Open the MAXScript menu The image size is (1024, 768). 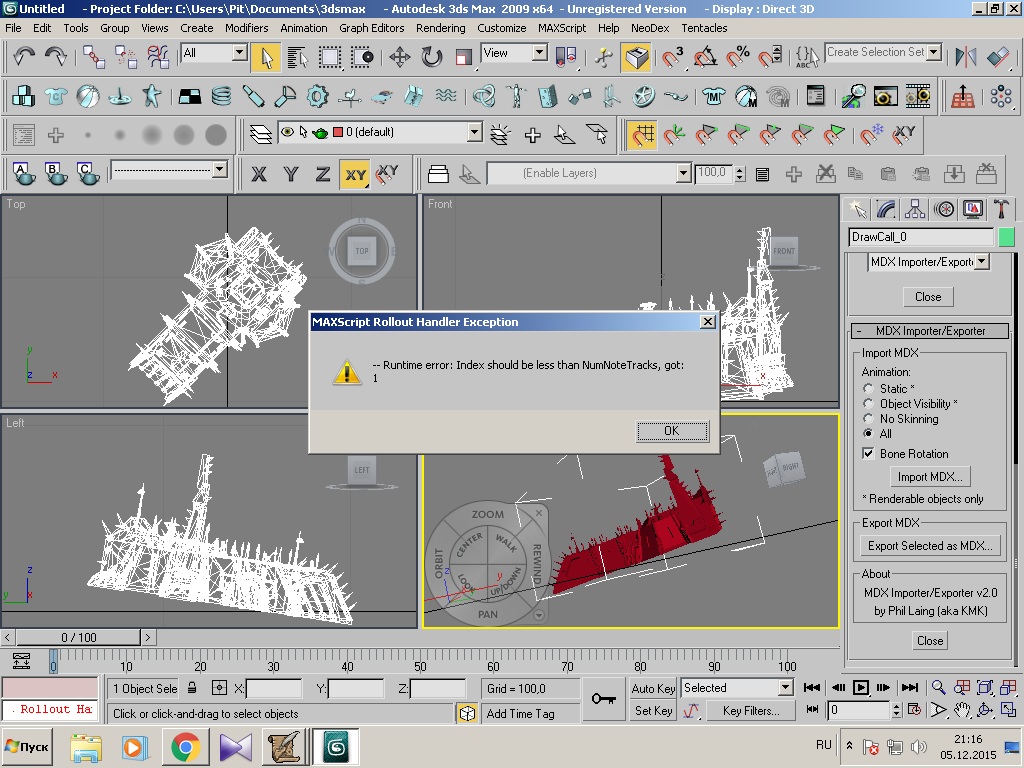(x=562, y=28)
